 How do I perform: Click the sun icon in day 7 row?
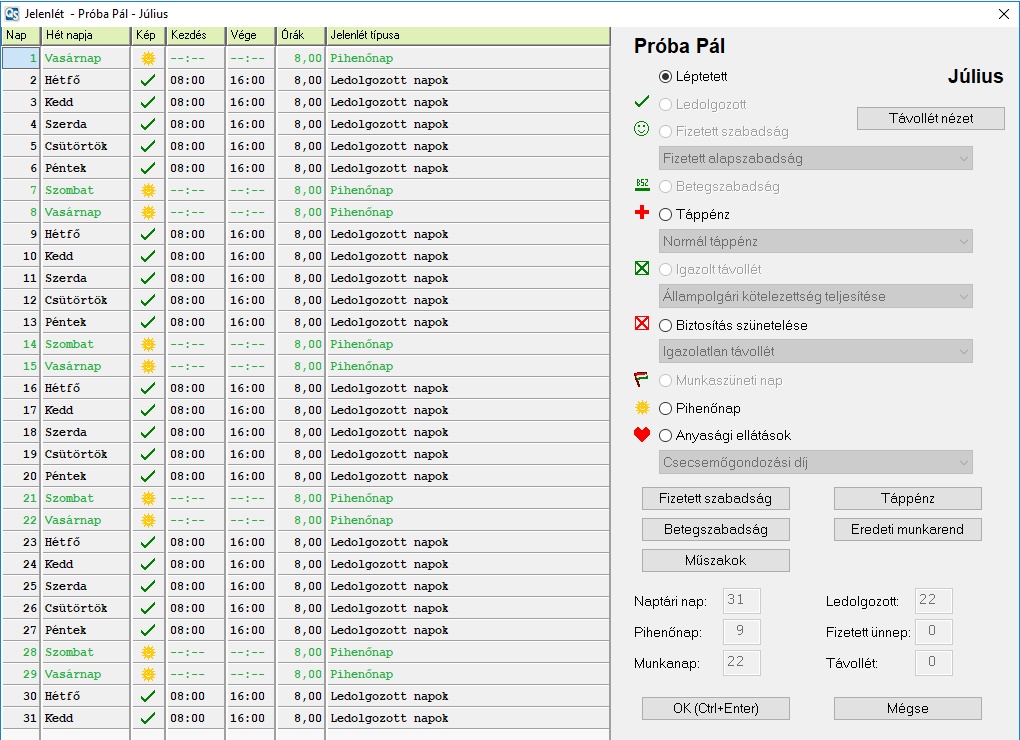[148, 190]
